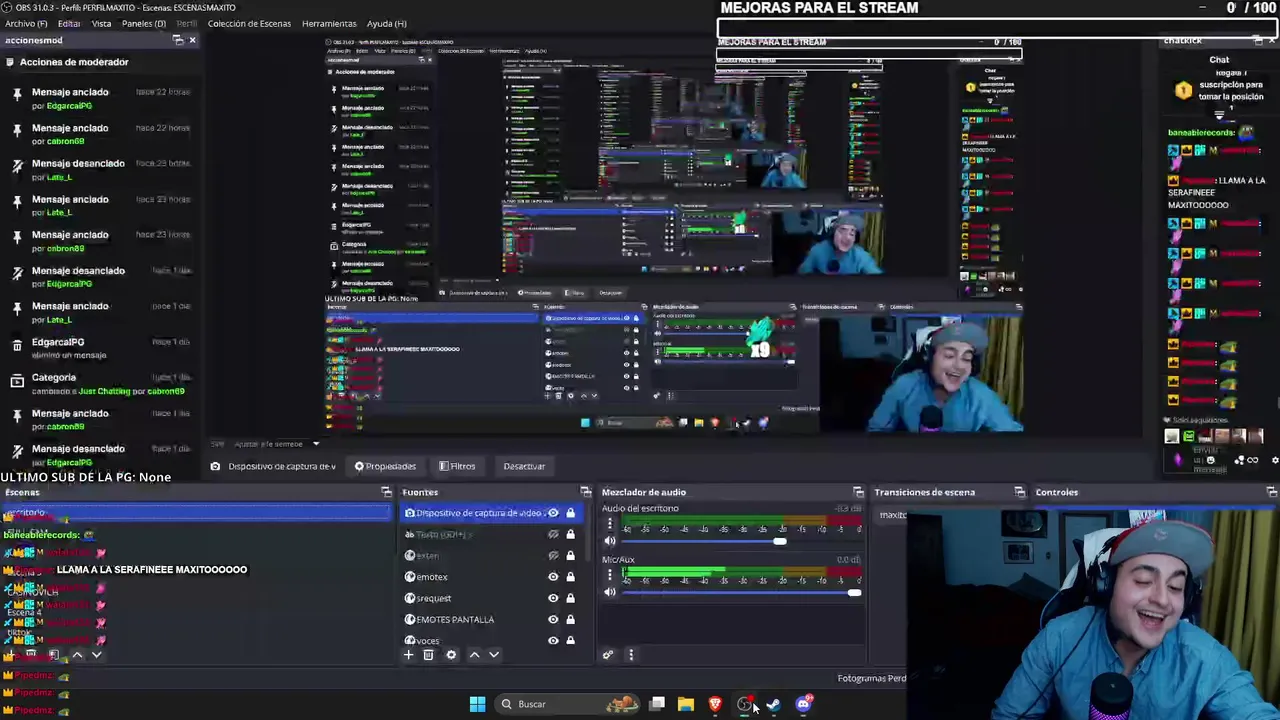
Task: Open the Vista menu
Action: pyautogui.click(x=102, y=23)
